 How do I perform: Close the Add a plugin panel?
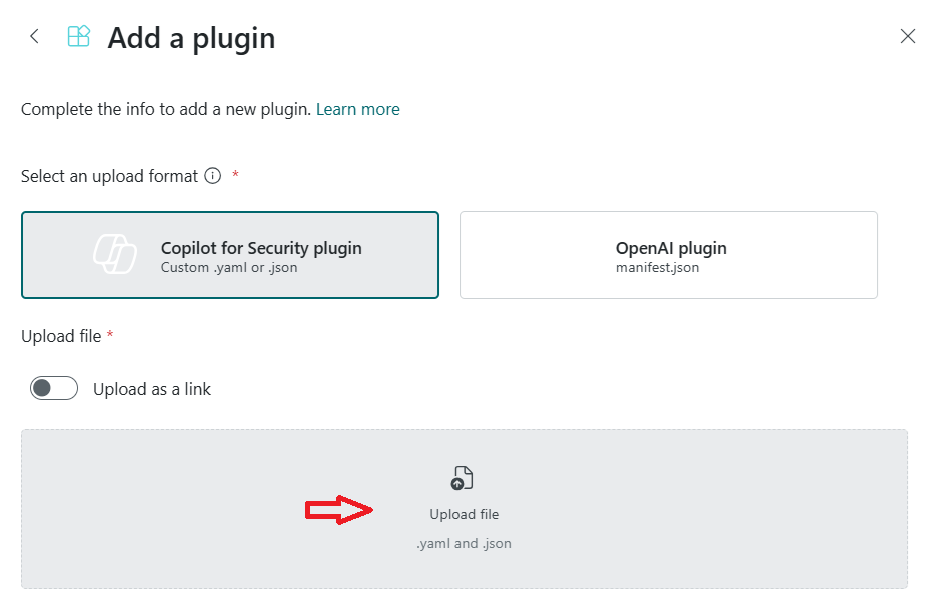tap(908, 37)
